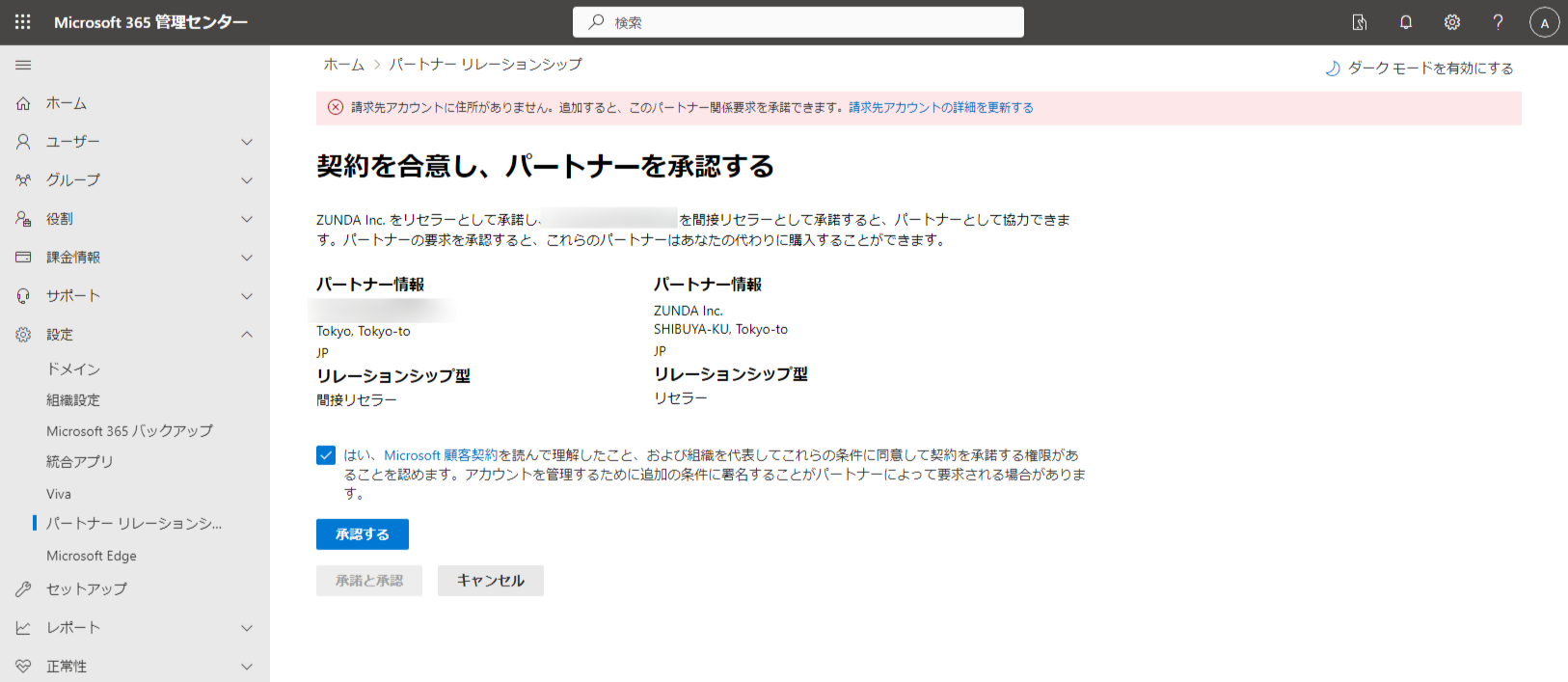The width and height of the screenshot is (1568, 682).
Task: Select パートナー リレーションシップ in sidebar
Action: click(135, 524)
